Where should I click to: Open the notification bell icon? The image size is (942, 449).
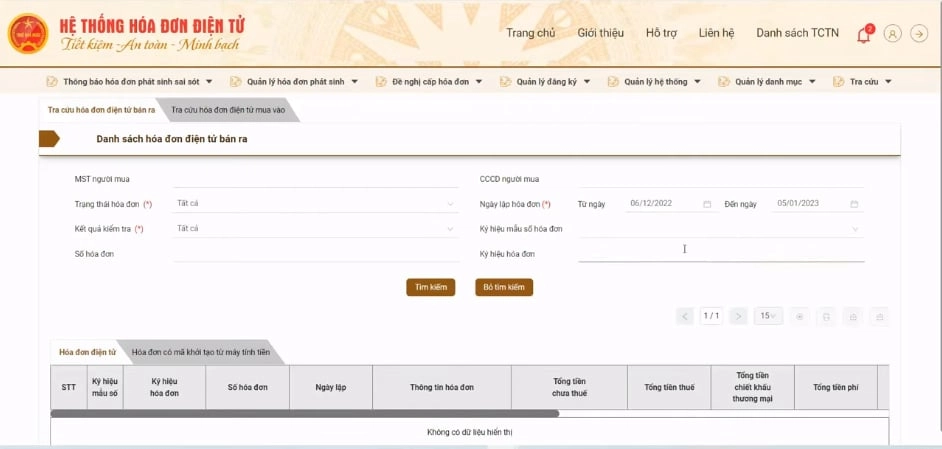pyautogui.click(x=863, y=34)
